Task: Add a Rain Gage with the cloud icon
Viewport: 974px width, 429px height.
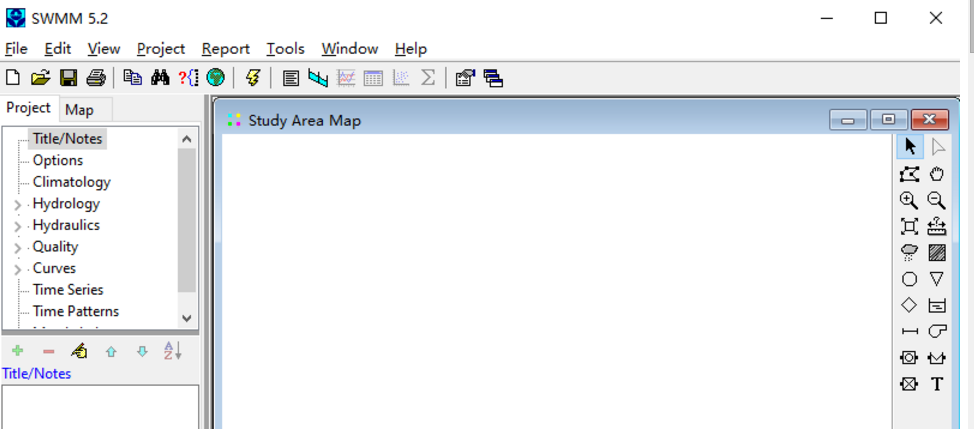Action: 909,253
